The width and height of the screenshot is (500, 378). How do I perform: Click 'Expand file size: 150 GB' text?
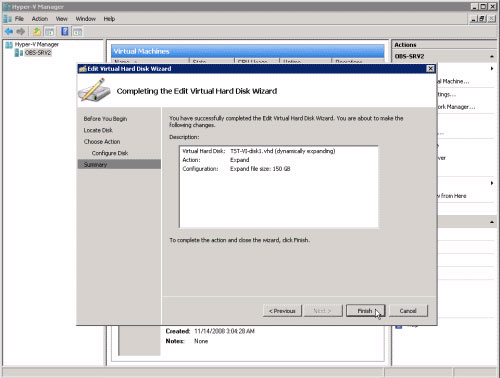click(260, 169)
